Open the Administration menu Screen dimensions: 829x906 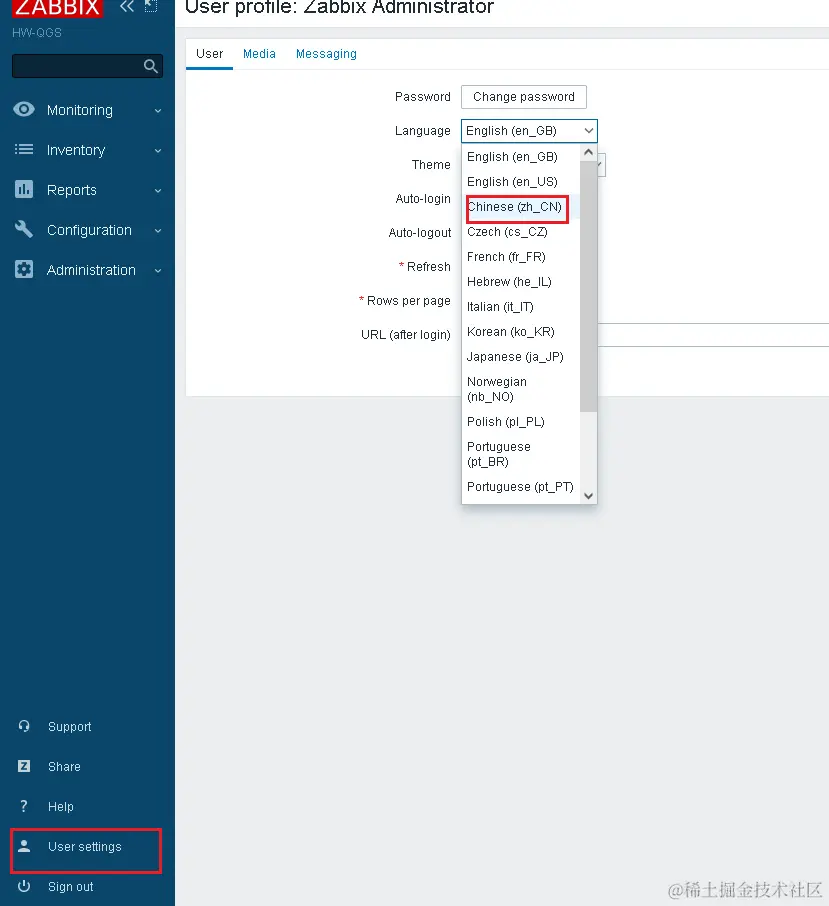coord(91,270)
